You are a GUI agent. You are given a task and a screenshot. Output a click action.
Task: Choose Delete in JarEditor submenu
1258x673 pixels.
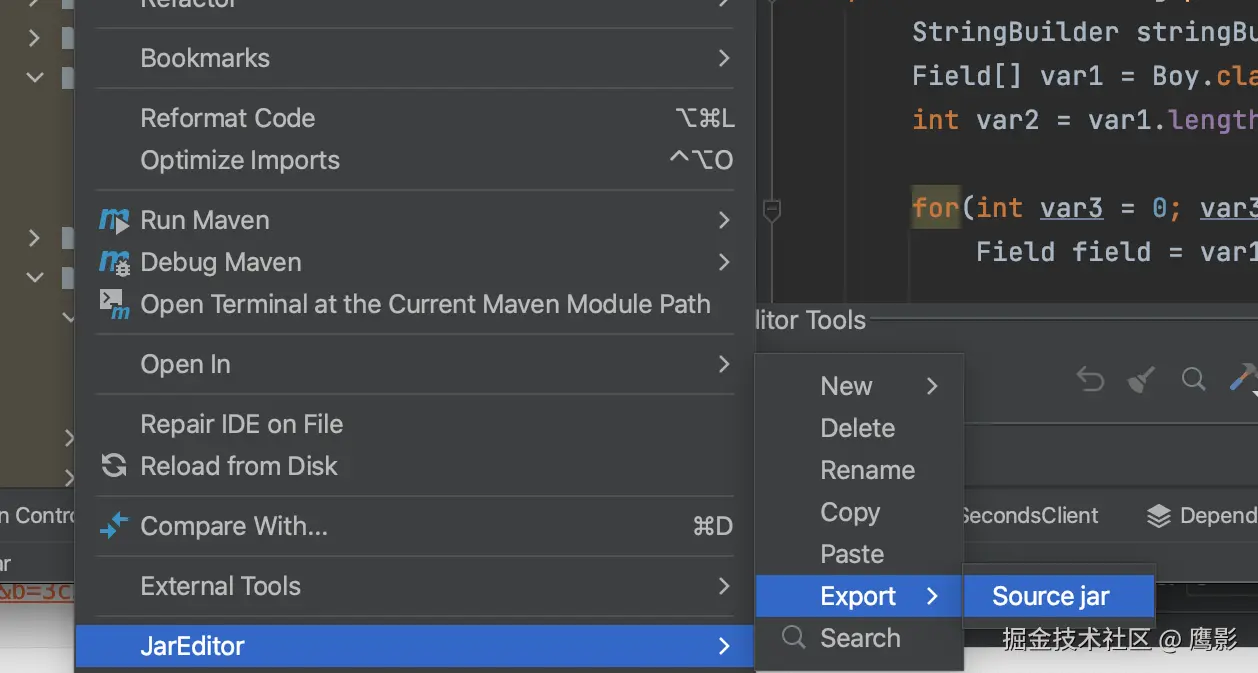(857, 428)
